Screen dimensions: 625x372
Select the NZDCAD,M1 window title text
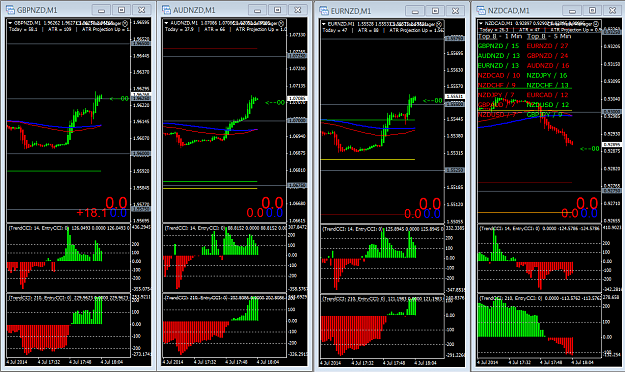point(509,11)
